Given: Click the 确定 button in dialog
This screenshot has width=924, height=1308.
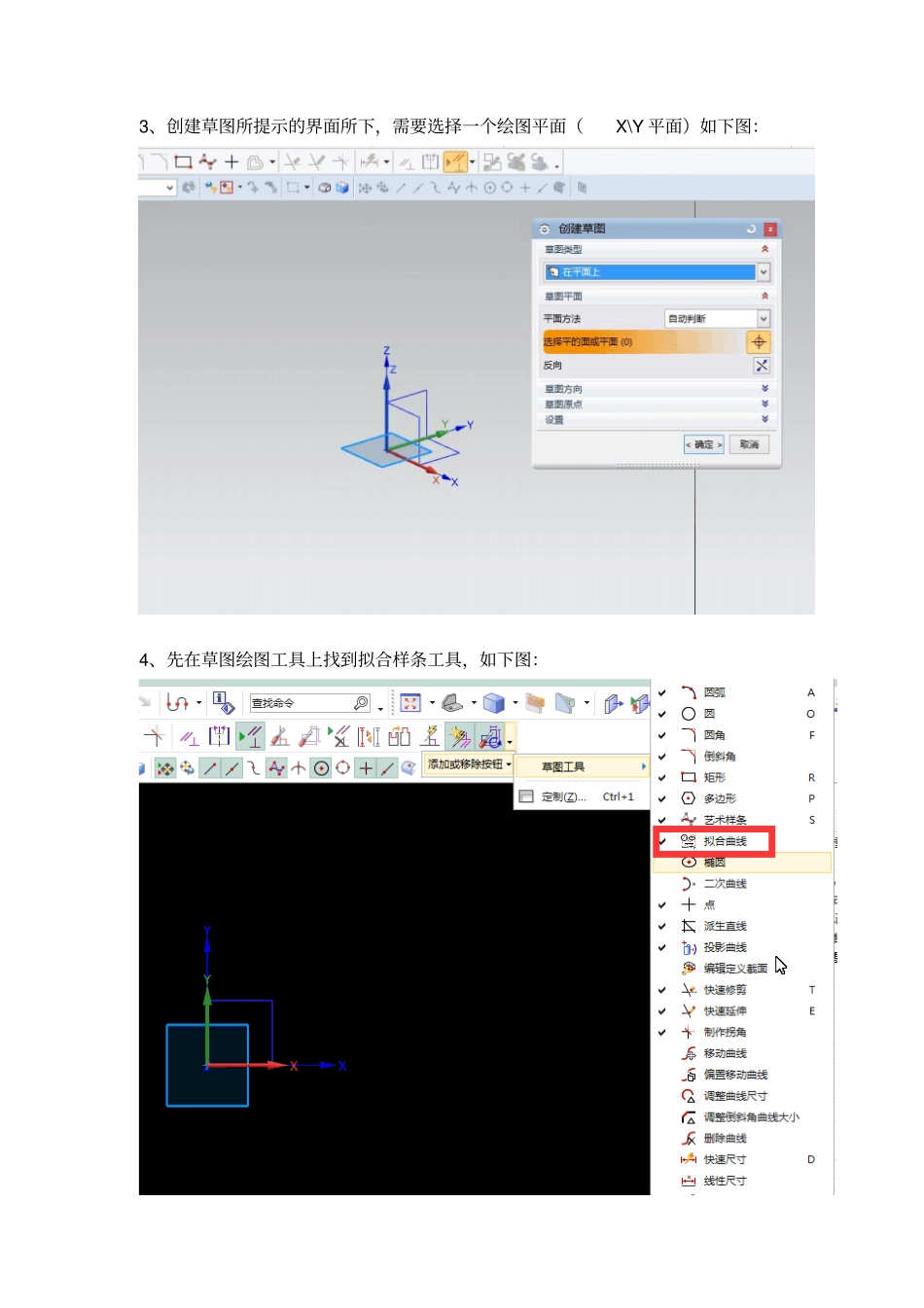Looking at the screenshot, I should pos(704,444).
